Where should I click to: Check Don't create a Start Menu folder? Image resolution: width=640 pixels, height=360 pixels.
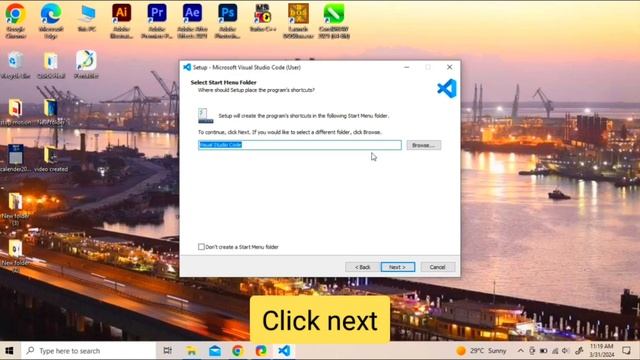[x=201, y=247]
